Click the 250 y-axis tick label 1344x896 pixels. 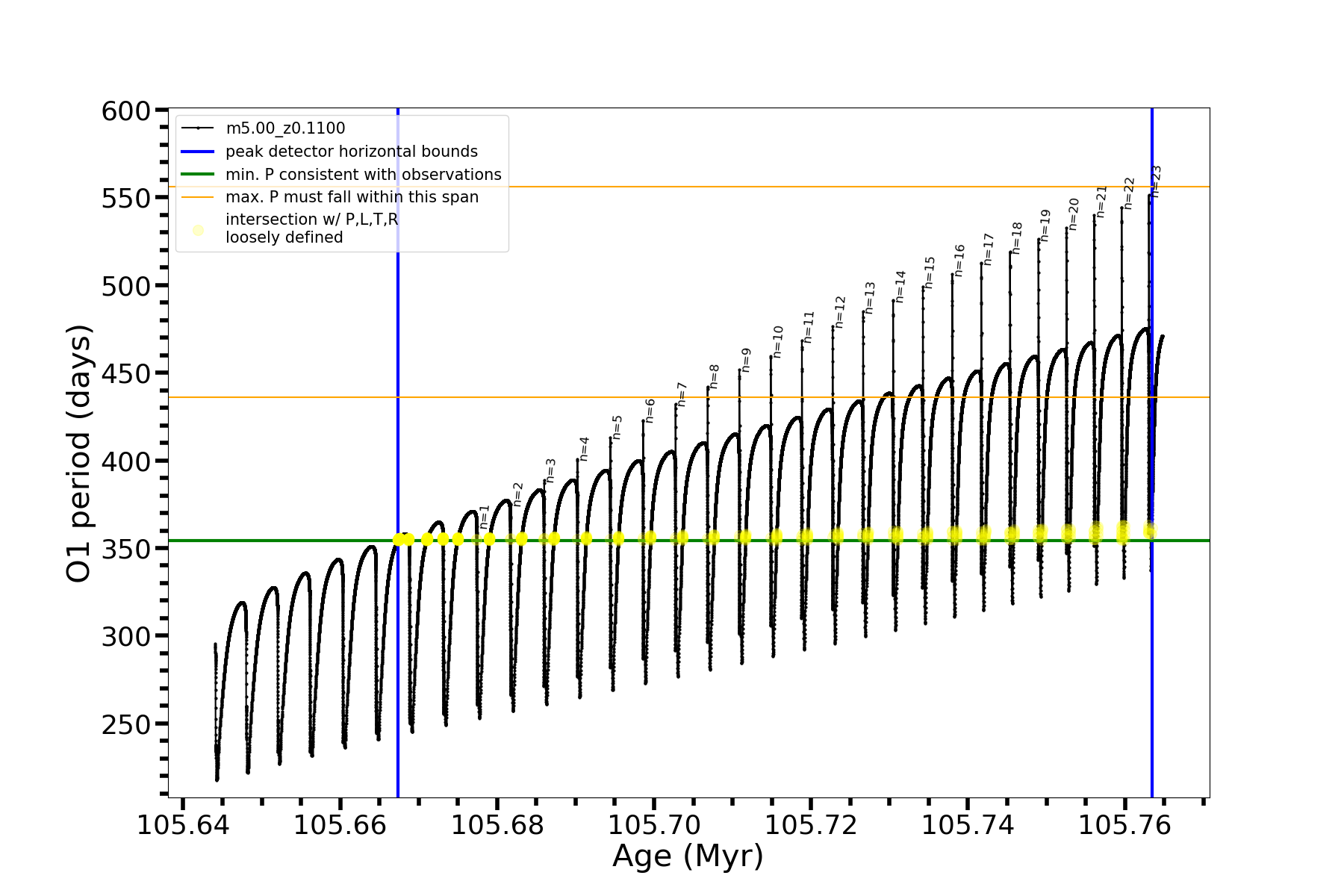point(126,724)
